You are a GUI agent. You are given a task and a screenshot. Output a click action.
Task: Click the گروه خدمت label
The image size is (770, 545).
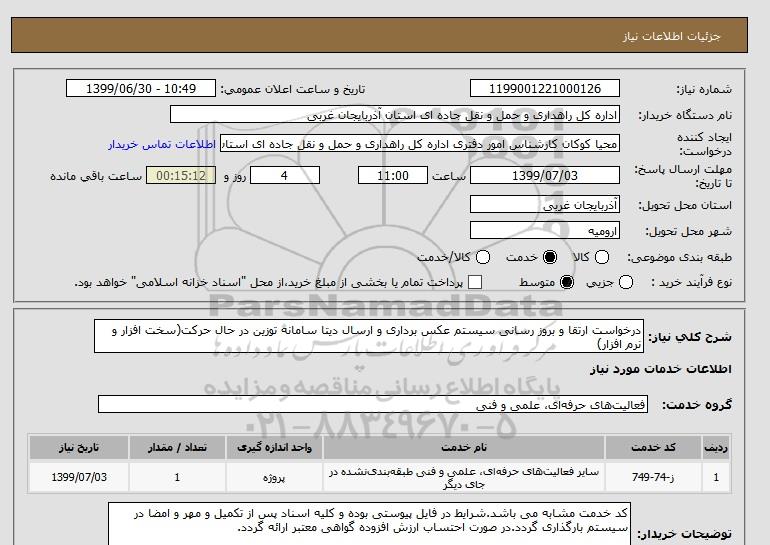697,405
